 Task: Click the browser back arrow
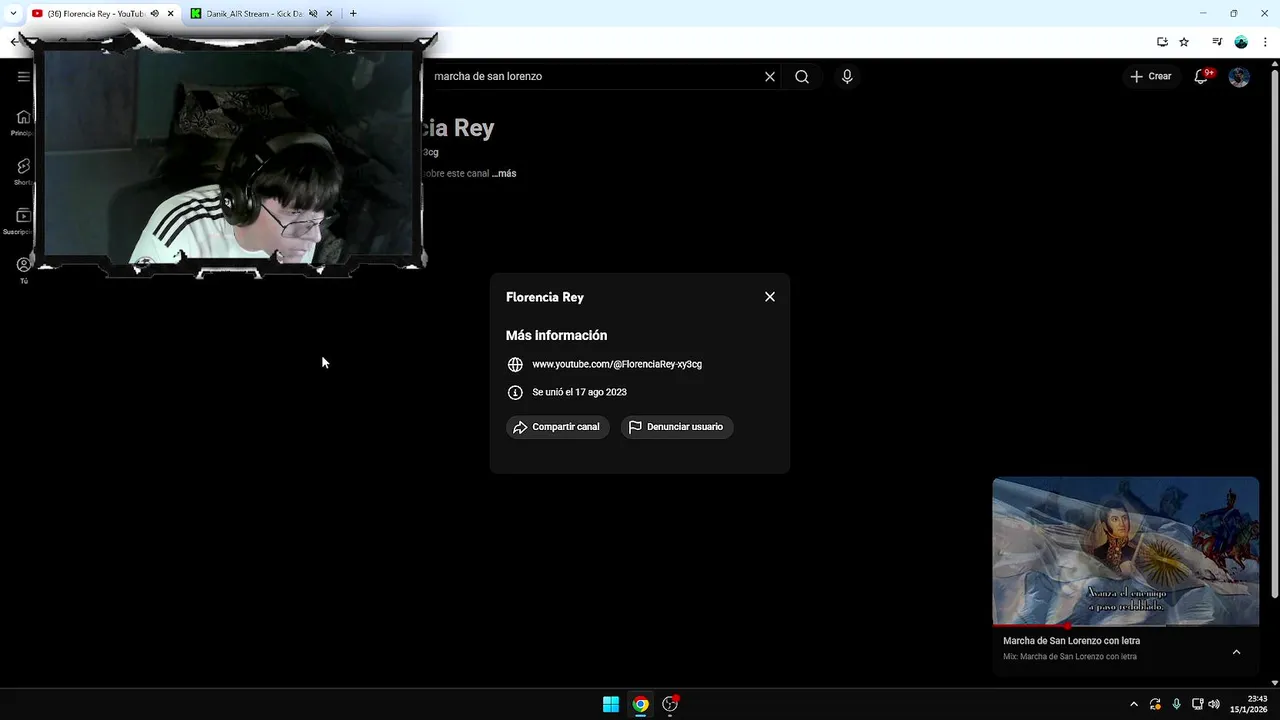tap(14, 42)
